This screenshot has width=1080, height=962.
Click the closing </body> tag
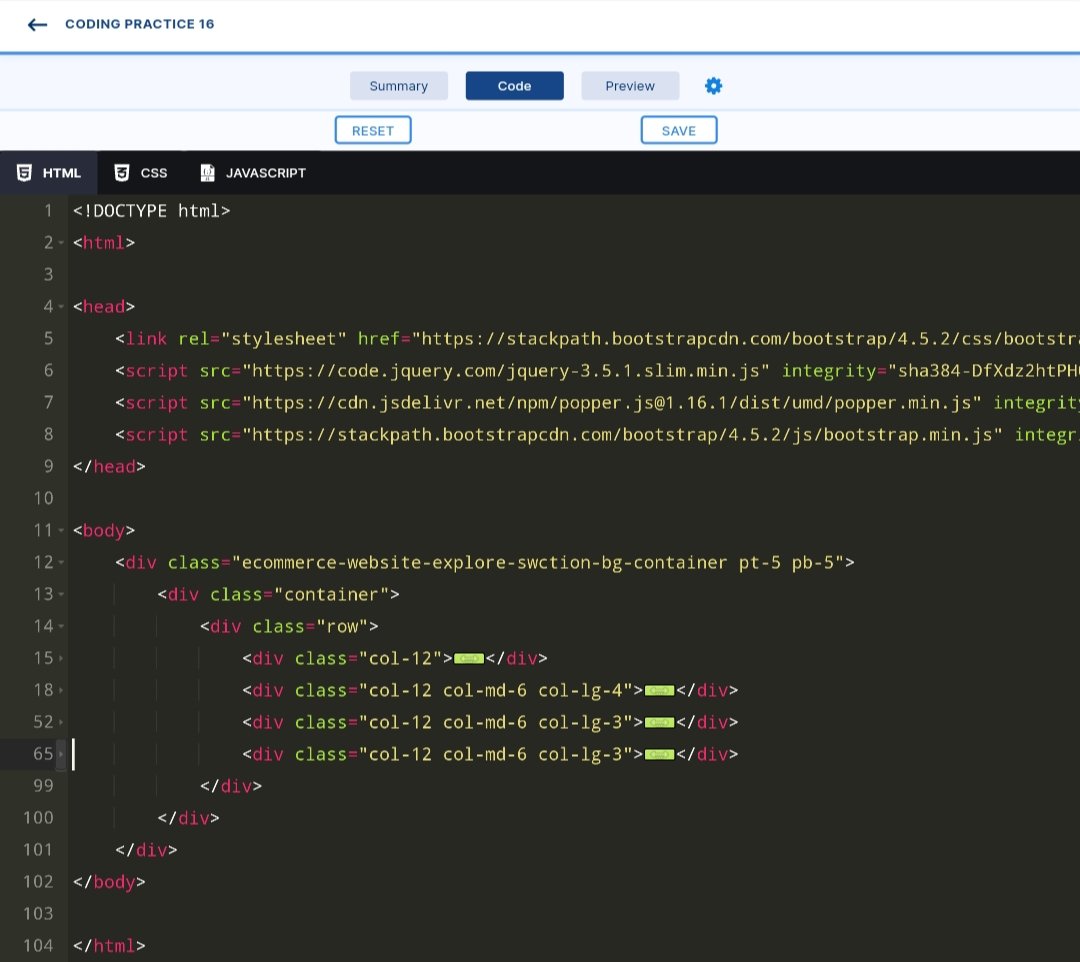coord(109,882)
